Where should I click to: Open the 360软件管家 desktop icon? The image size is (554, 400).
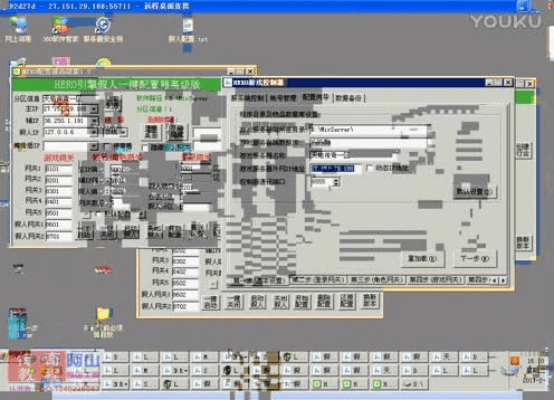(60, 29)
